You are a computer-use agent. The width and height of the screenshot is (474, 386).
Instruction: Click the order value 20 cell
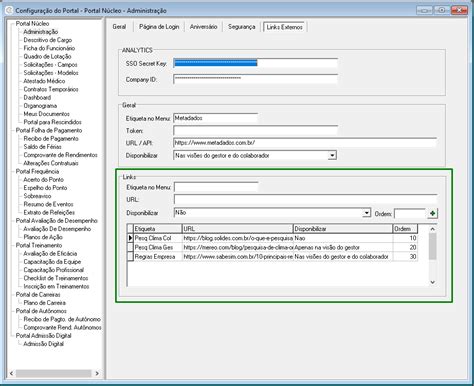pyautogui.click(x=405, y=247)
